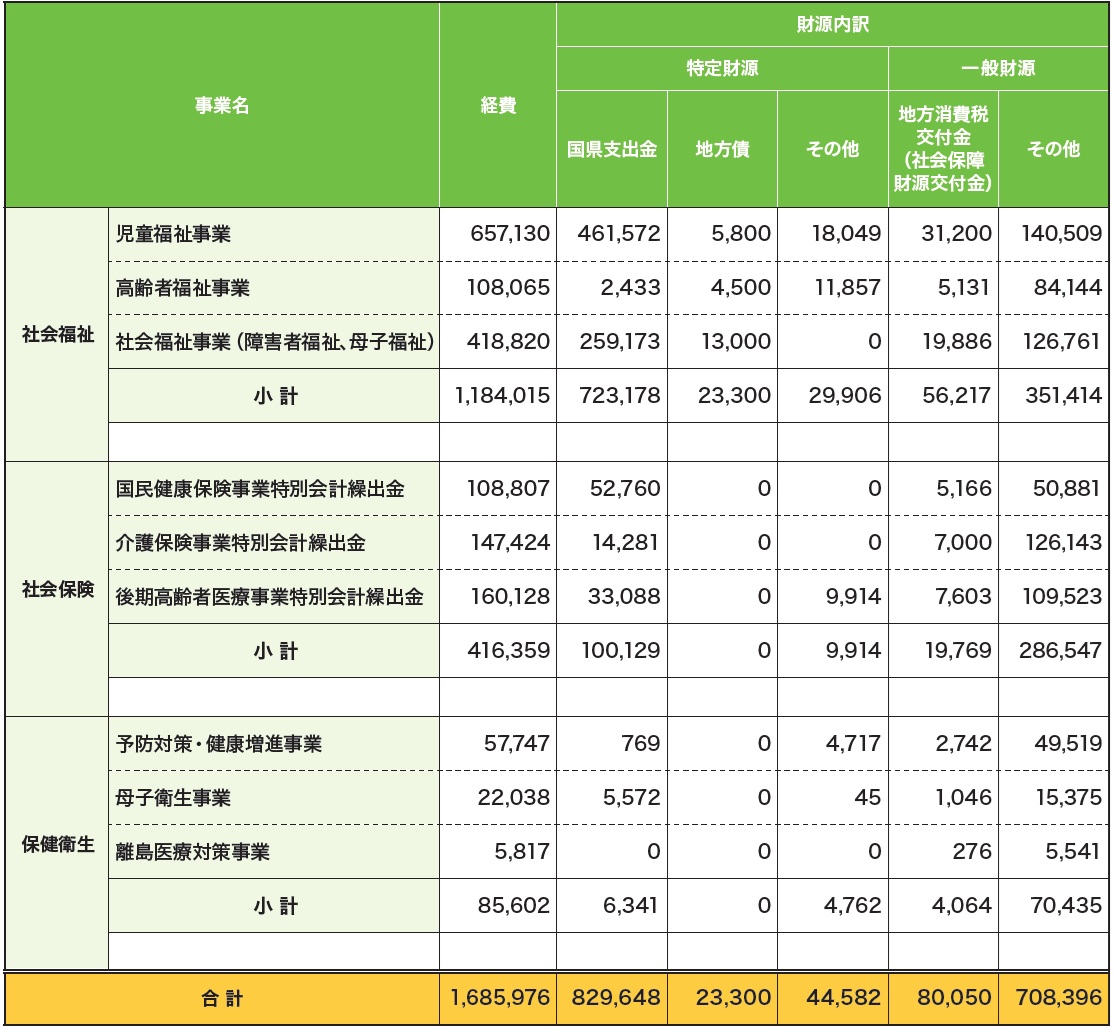Select the grand total 1,685,976

pos(500,998)
